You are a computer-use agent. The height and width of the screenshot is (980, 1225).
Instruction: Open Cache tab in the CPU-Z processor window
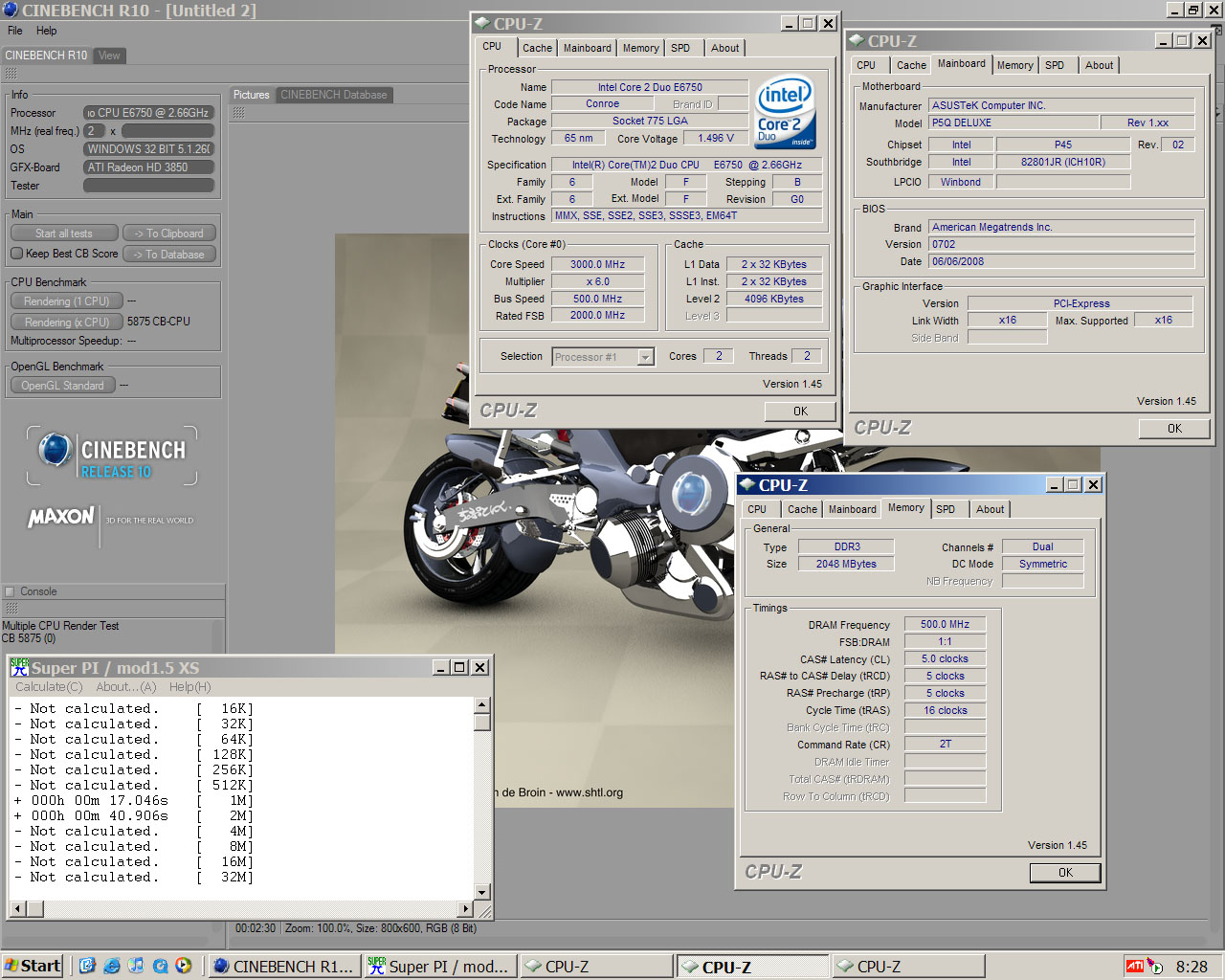pos(537,48)
